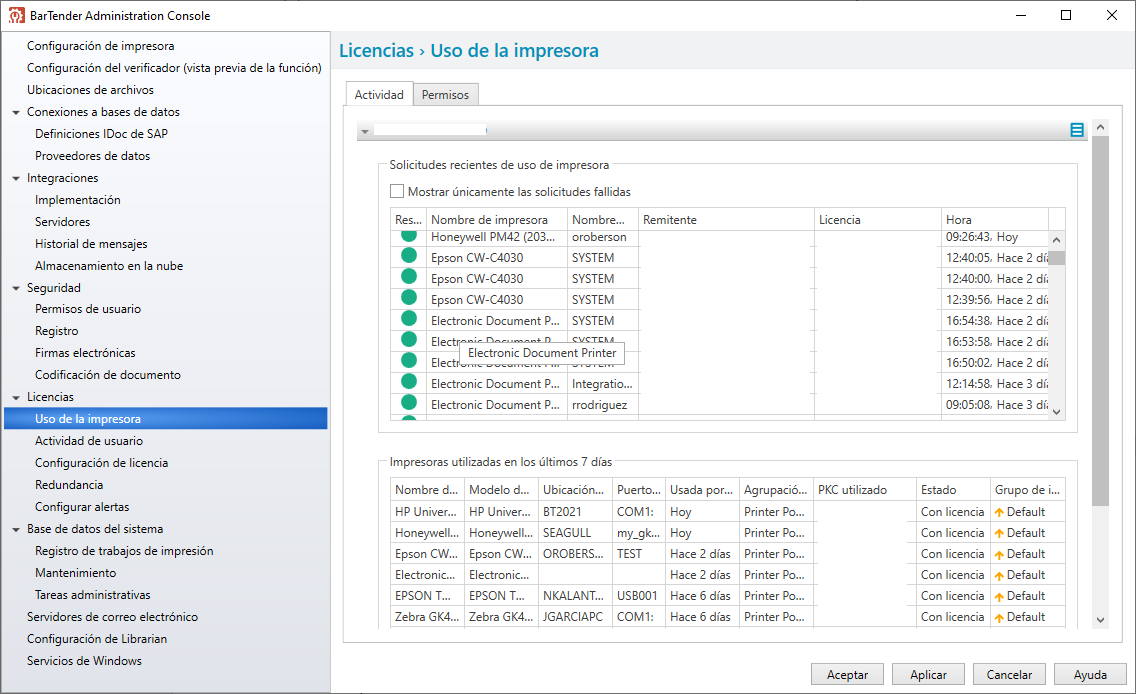Select Ubicaciones de archivos in sidebar
The width and height of the screenshot is (1136, 694).
click(x=91, y=90)
